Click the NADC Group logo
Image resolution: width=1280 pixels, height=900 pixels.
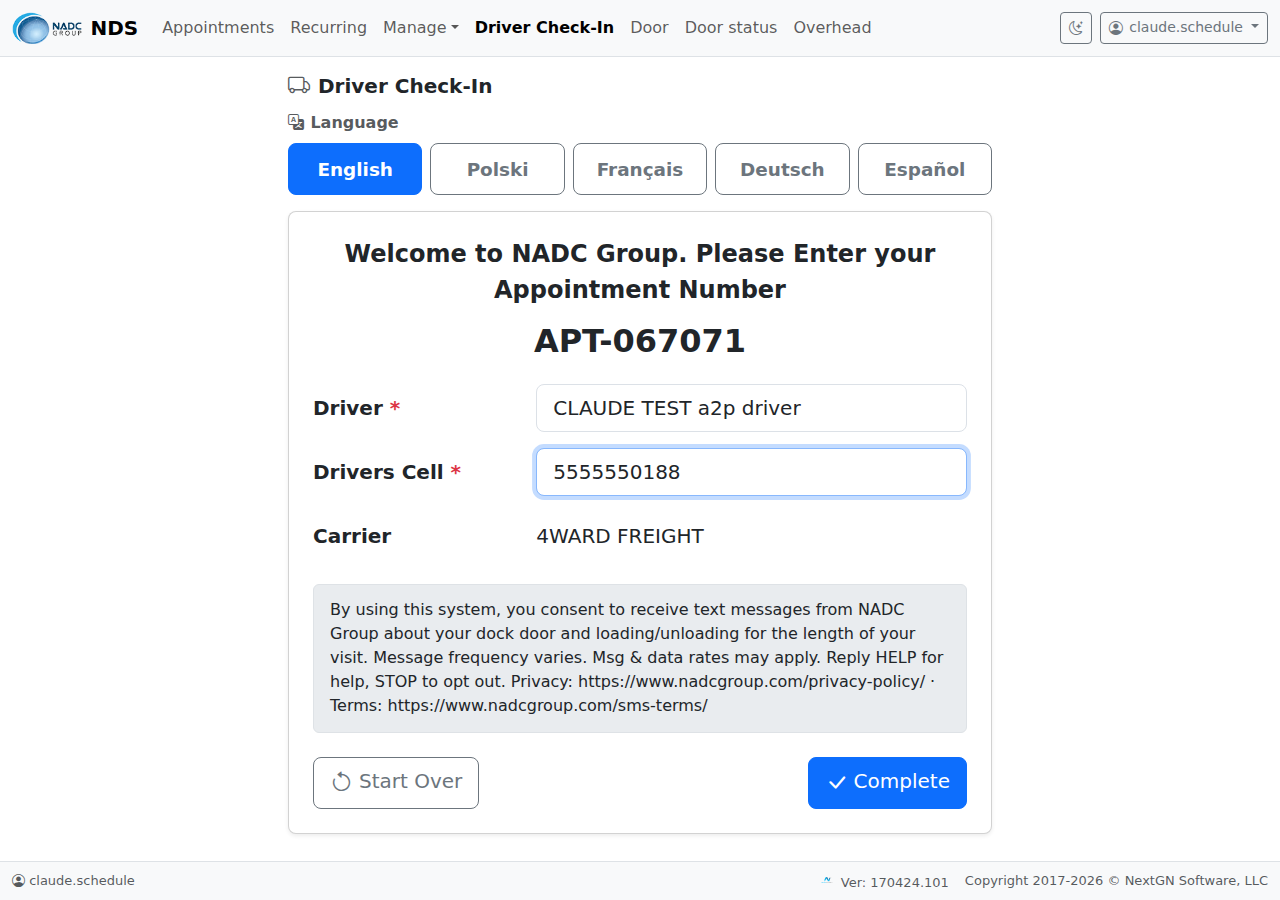(x=47, y=28)
